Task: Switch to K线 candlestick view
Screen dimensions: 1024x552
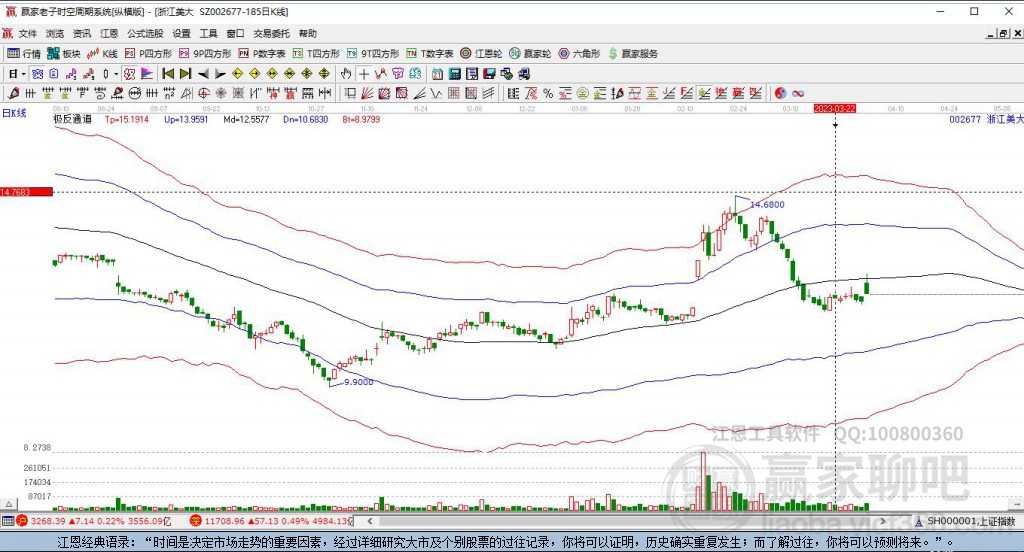Action: click(x=103, y=54)
